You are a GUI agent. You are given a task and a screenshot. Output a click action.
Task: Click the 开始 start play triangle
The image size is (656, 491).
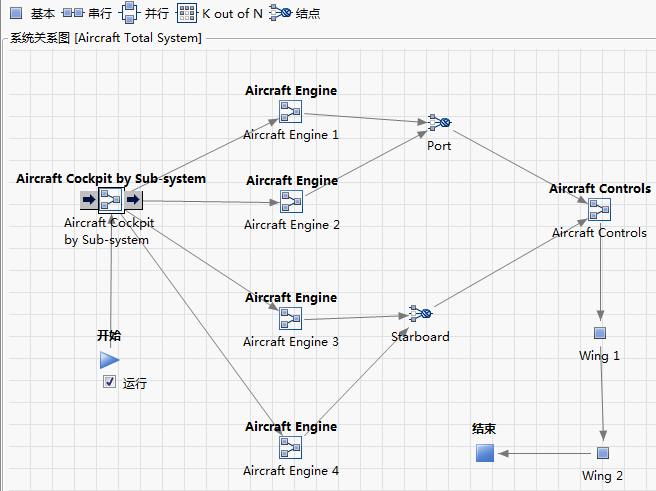pos(109,360)
